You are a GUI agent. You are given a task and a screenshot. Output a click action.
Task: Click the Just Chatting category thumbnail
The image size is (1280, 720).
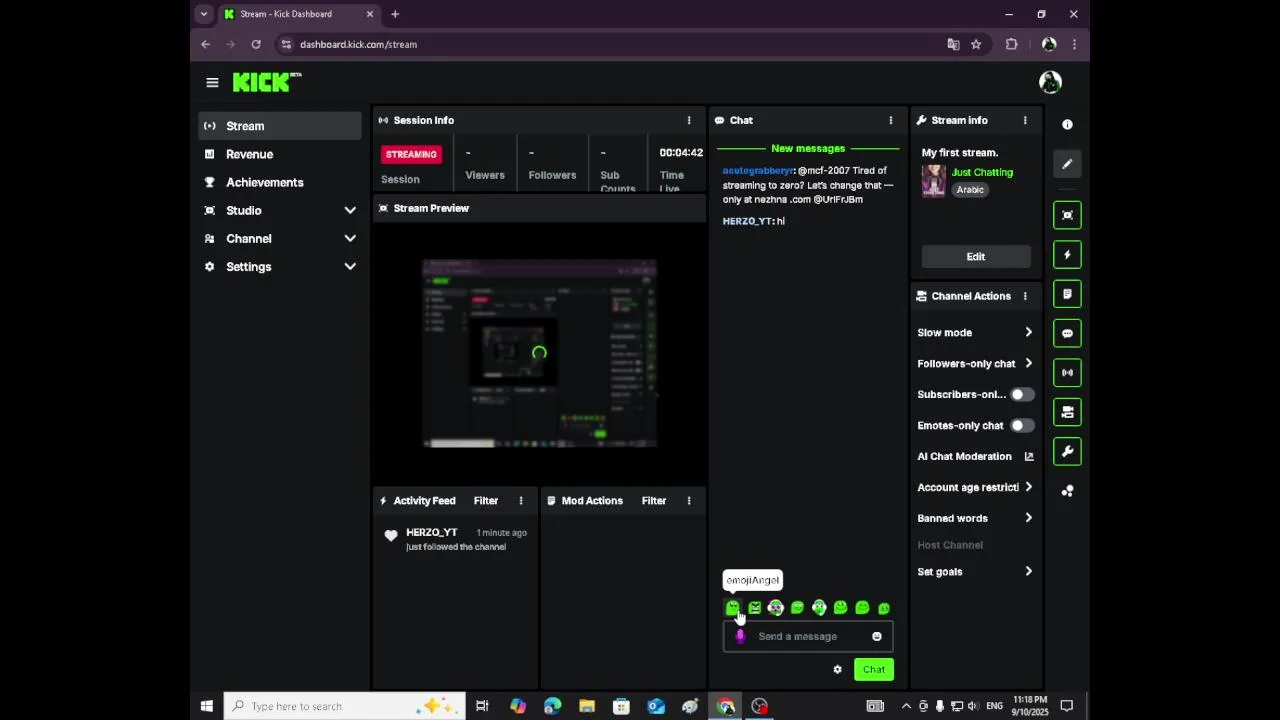[934, 181]
